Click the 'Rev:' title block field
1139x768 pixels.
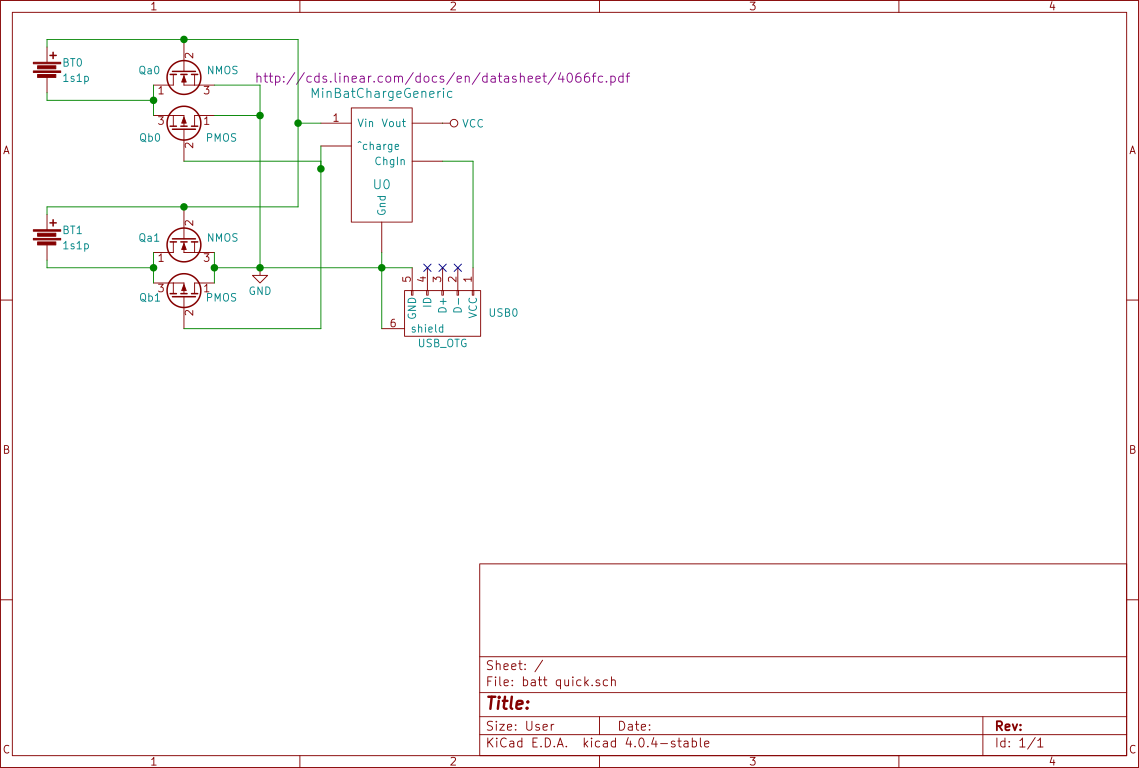point(1009,726)
